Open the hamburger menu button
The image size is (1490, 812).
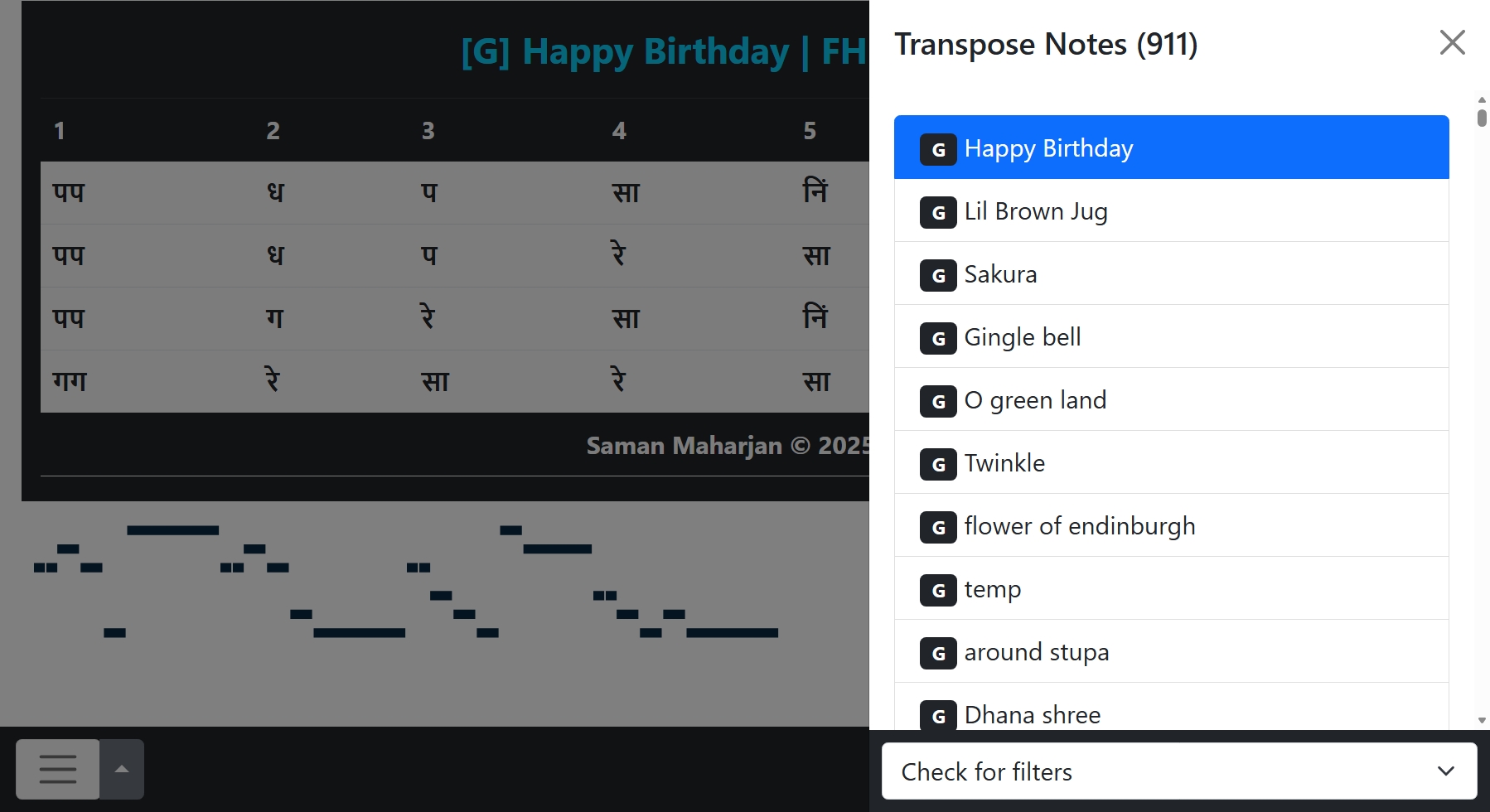point(58,769)
